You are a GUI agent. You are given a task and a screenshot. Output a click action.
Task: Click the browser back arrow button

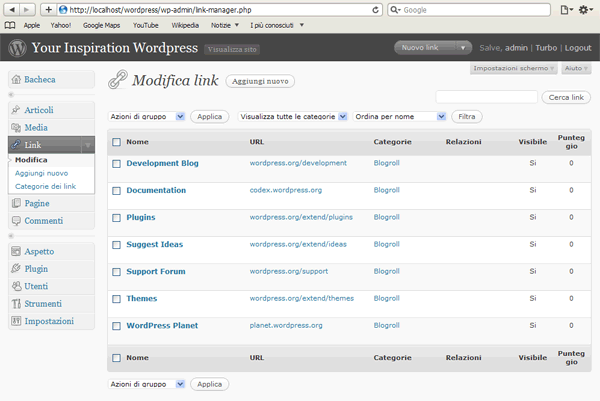tap(12, 10)
